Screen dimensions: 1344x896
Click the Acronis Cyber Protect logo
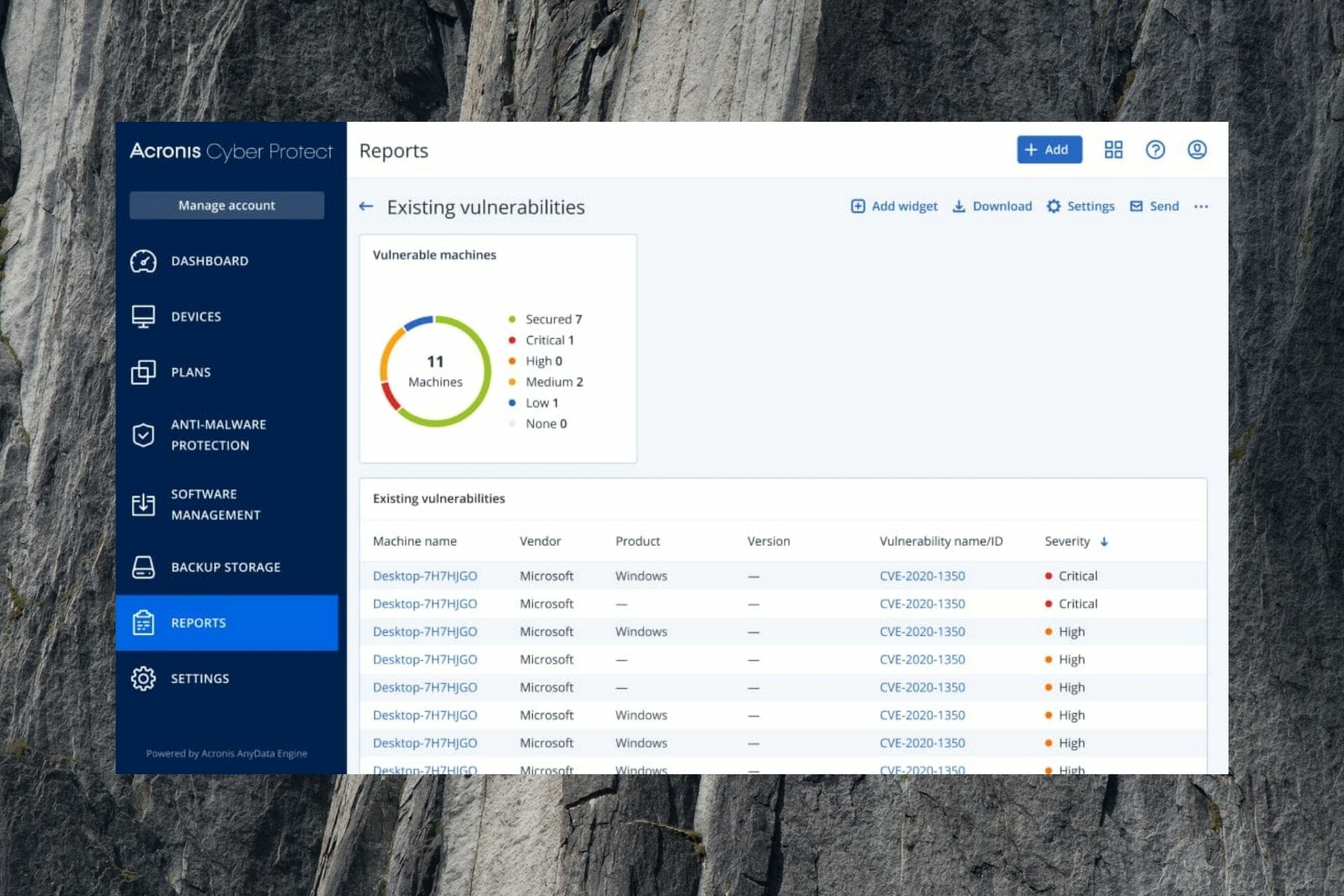click(231, 151)
